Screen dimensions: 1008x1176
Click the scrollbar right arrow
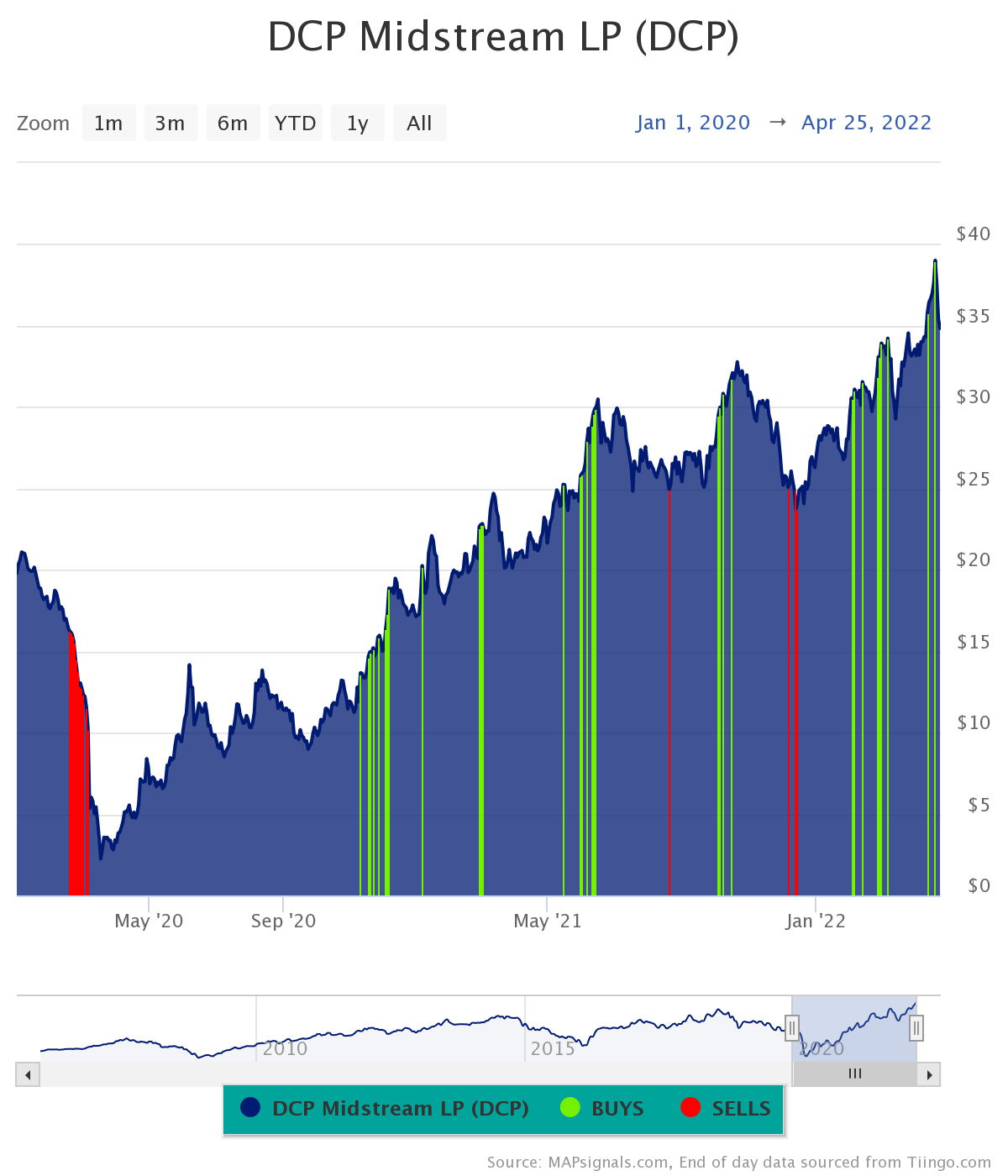tap(929, 1074)
